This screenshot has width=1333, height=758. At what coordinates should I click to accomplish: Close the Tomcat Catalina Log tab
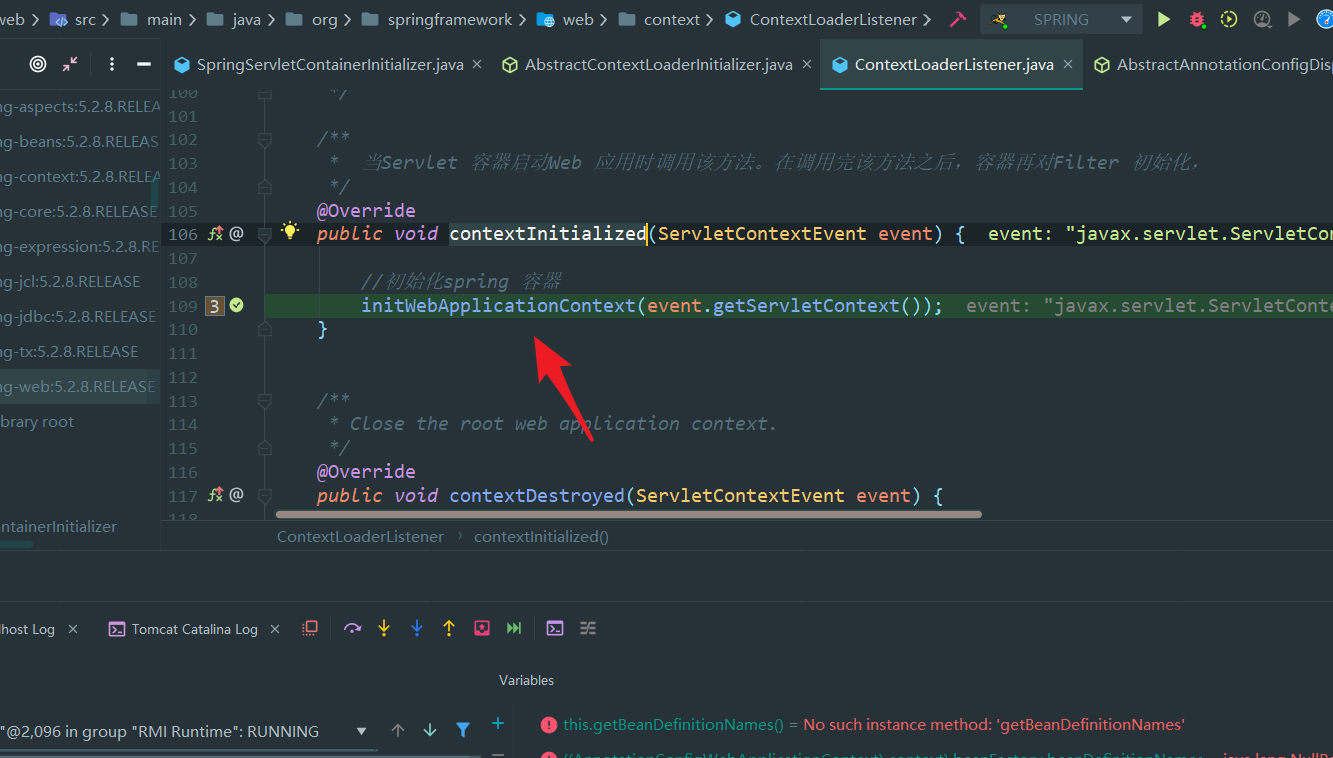tap(273, 629)
